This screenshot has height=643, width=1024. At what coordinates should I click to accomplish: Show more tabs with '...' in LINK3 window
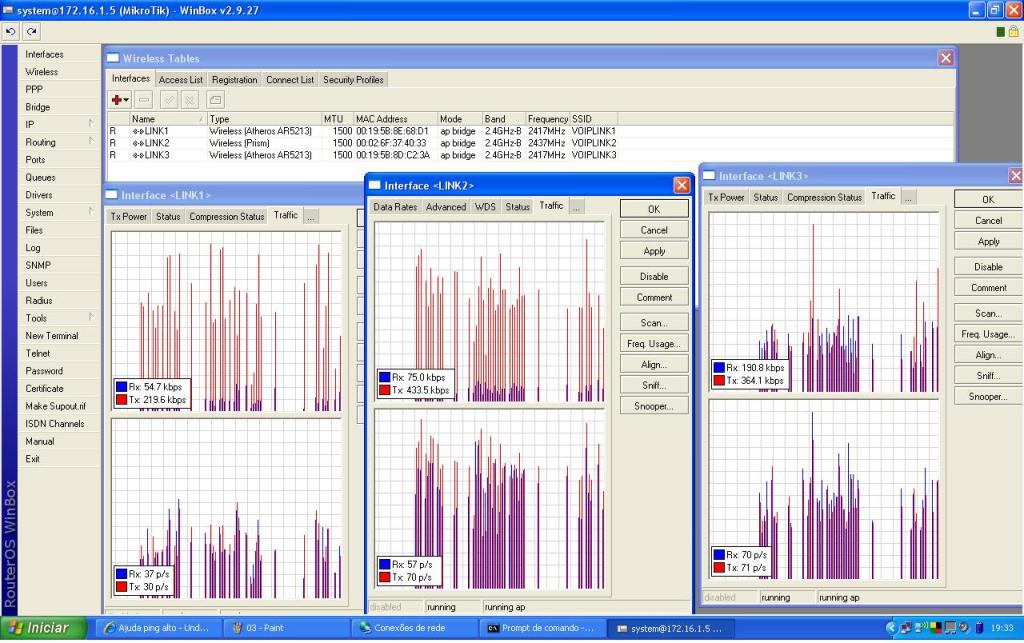point(908,197)
